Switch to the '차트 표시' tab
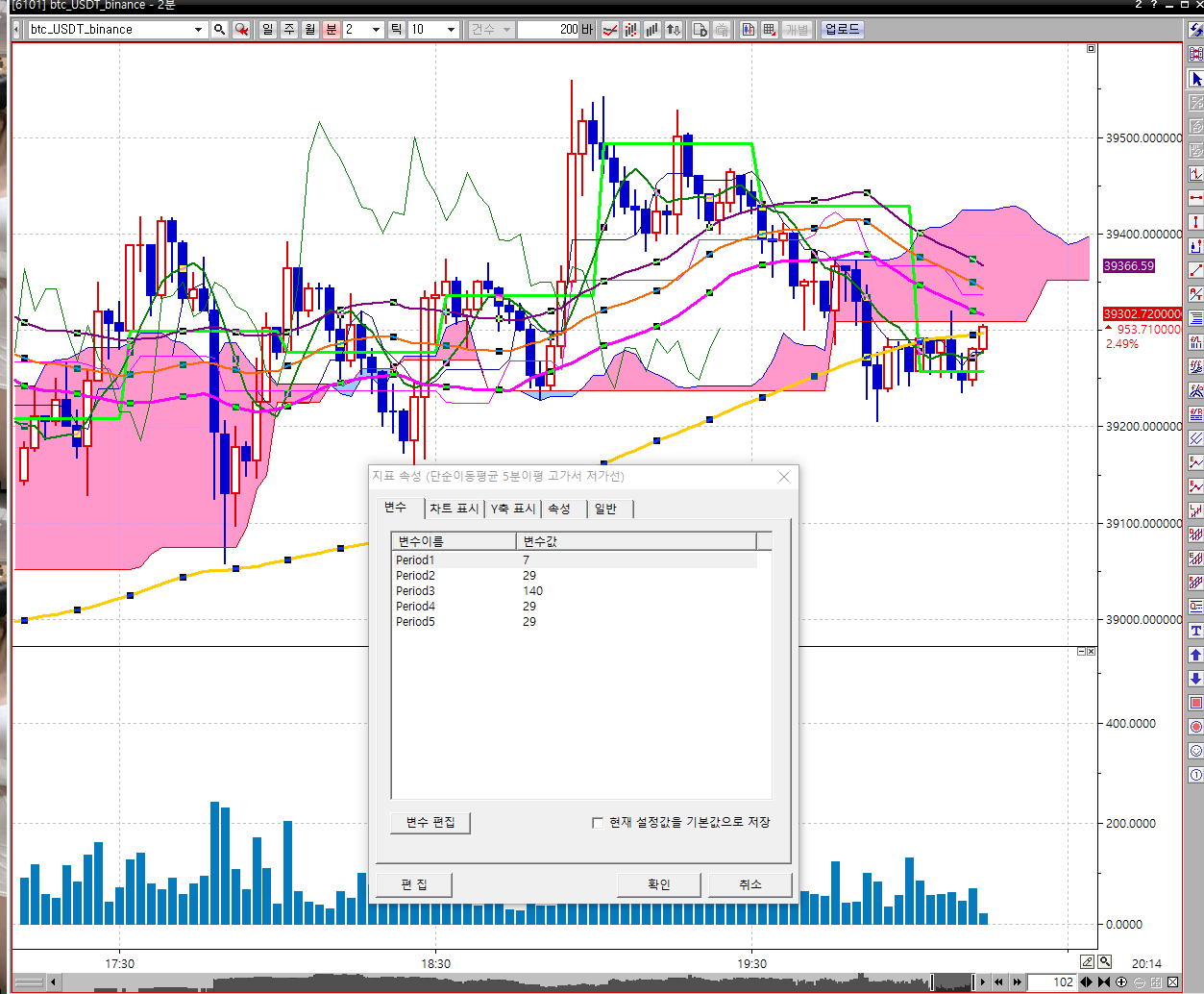 [454, 509]
